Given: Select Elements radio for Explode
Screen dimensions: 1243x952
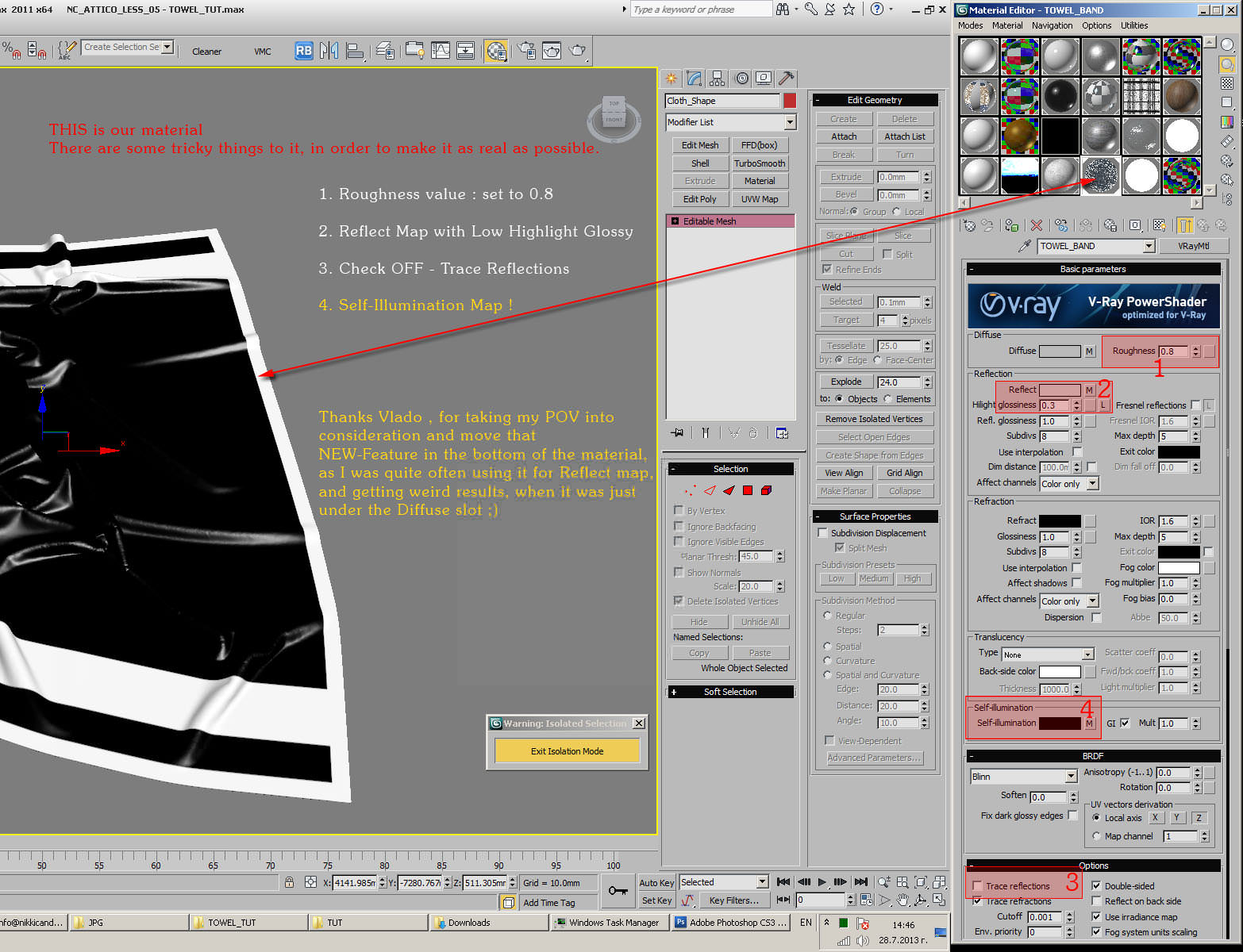Looking at the screenshot, I should [x=887, y=399].
